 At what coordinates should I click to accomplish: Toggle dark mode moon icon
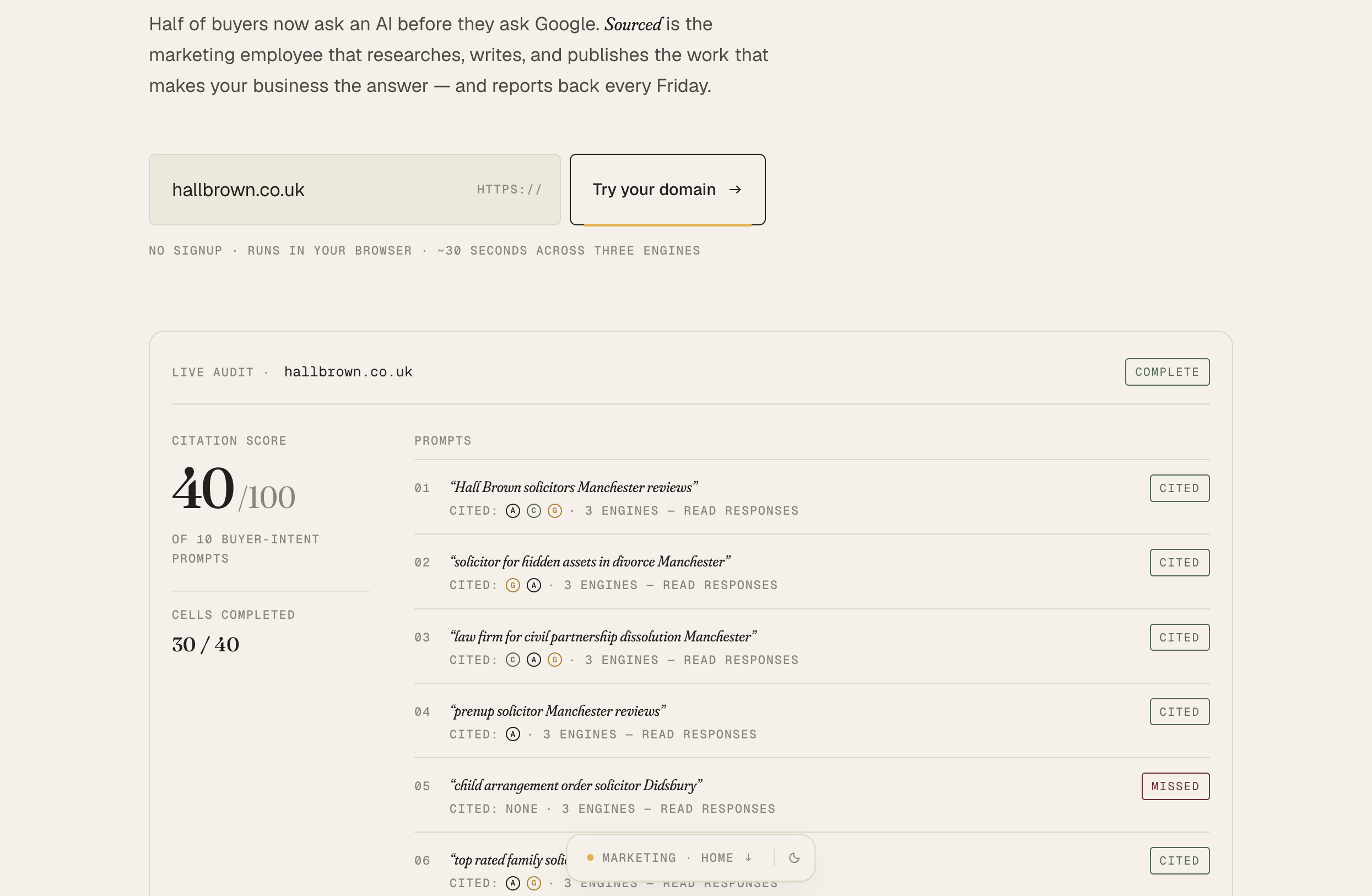click(794, 857)
